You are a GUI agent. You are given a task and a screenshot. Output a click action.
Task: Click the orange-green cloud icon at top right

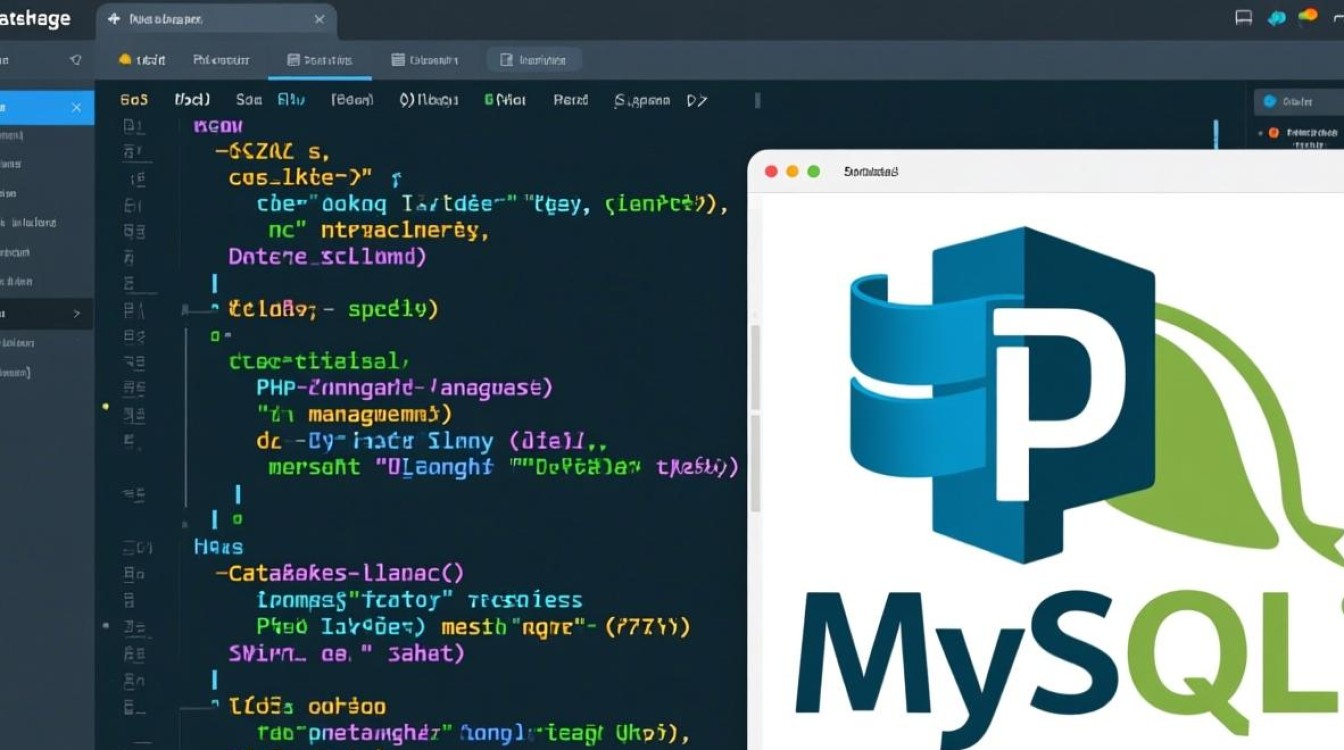(1307, 16)
